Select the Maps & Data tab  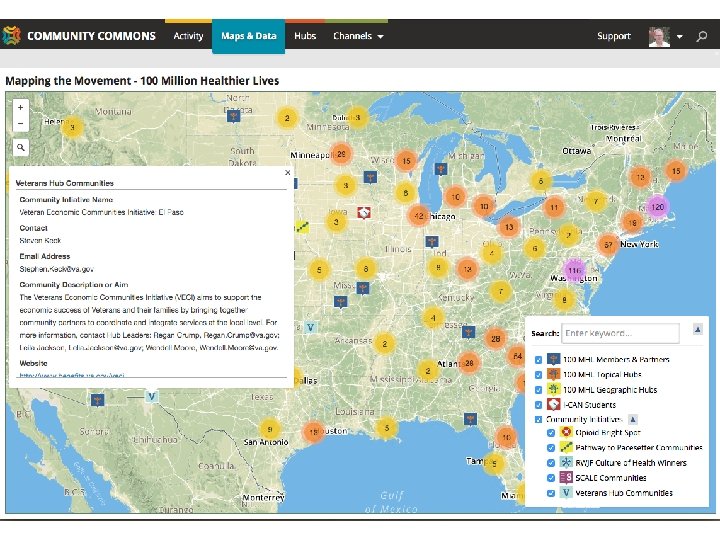(x=248, y=37)
